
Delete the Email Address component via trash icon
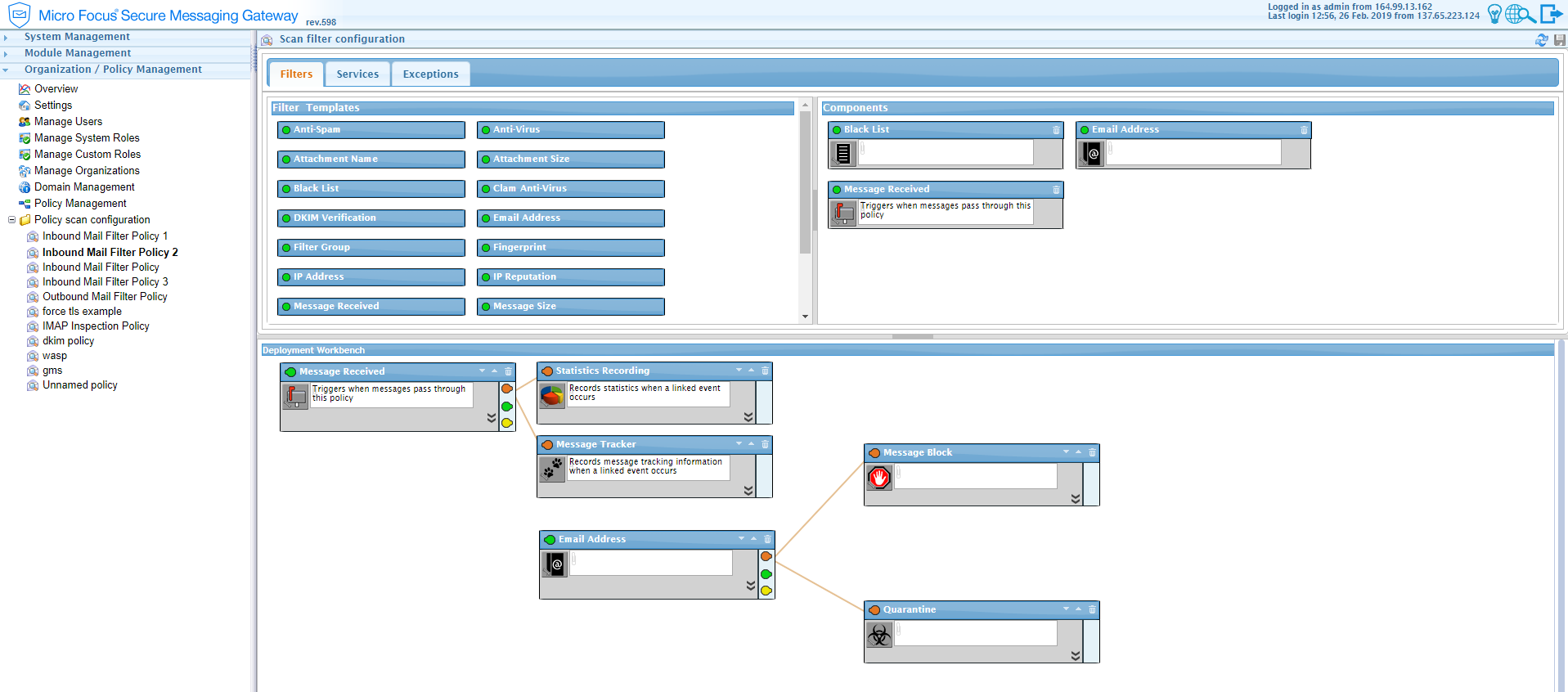pos(1304,130)
